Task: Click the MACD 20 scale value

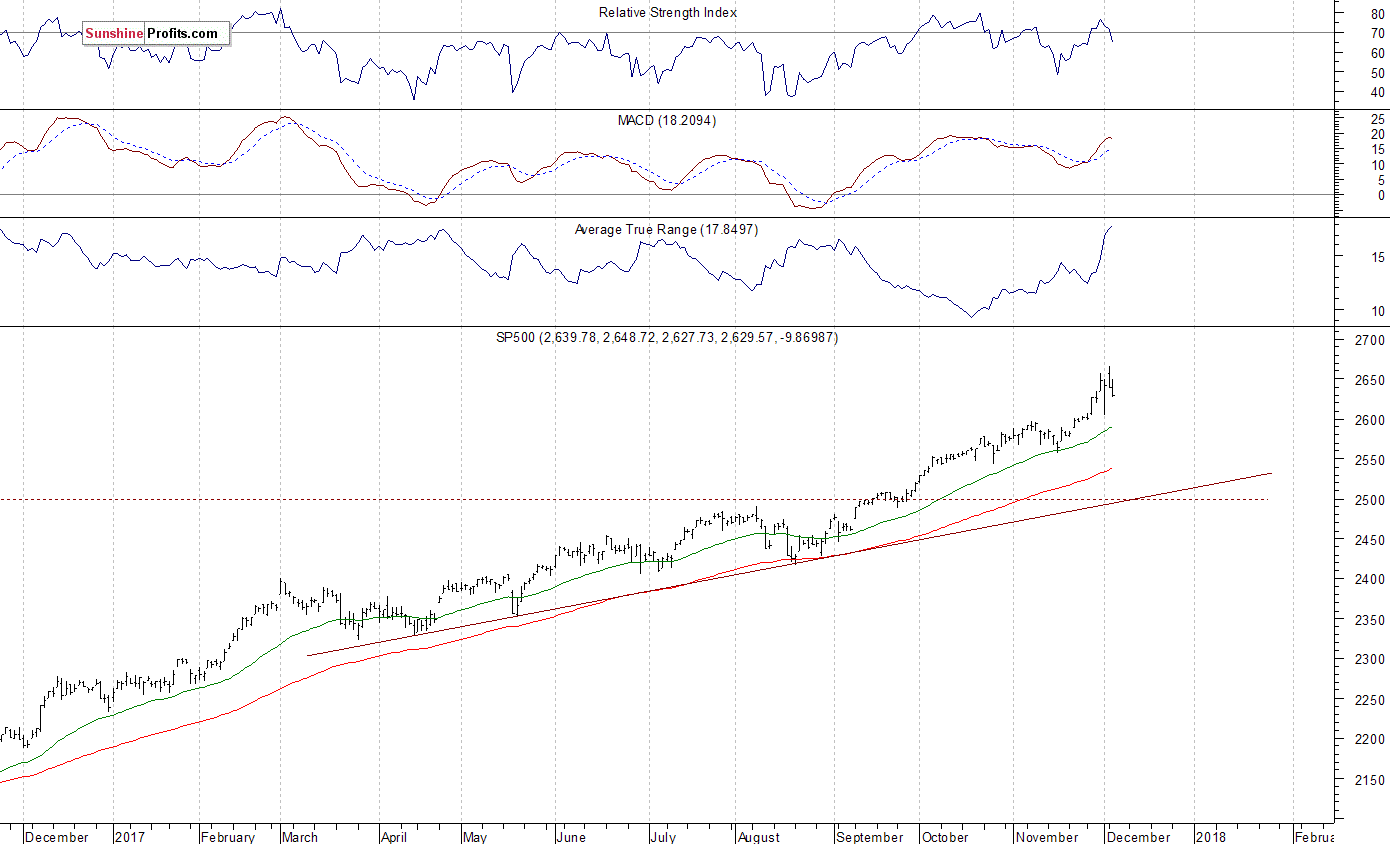Action: coord(1378,135)
